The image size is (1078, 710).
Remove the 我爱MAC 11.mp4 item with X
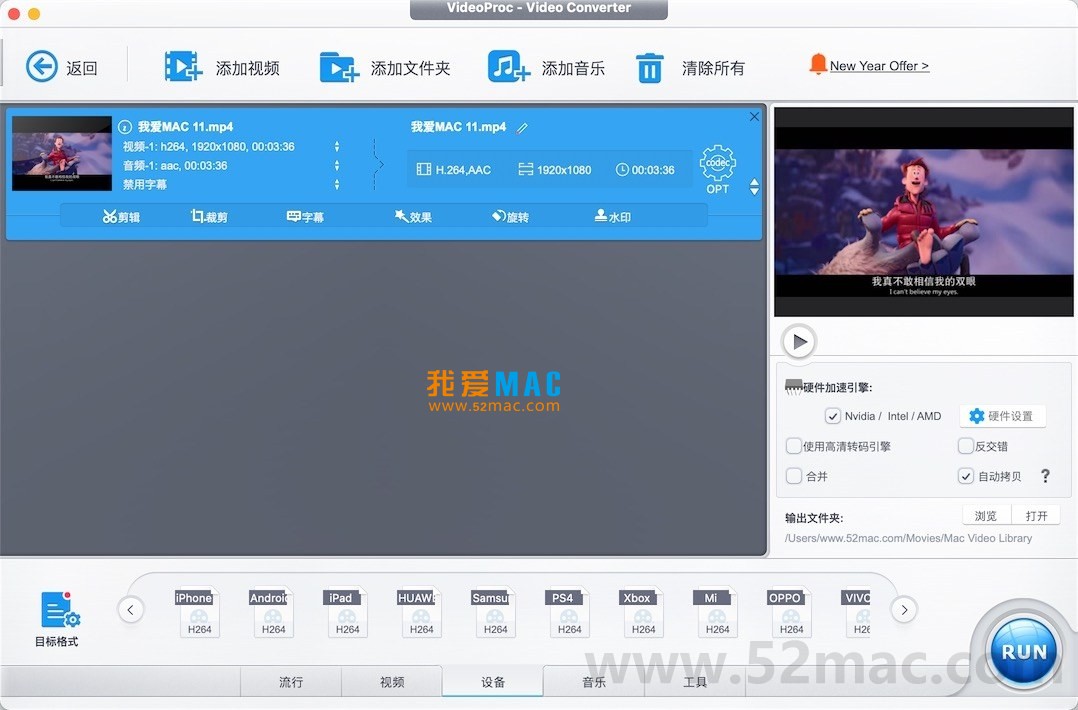pyautogui.click(x=754, y=117)
